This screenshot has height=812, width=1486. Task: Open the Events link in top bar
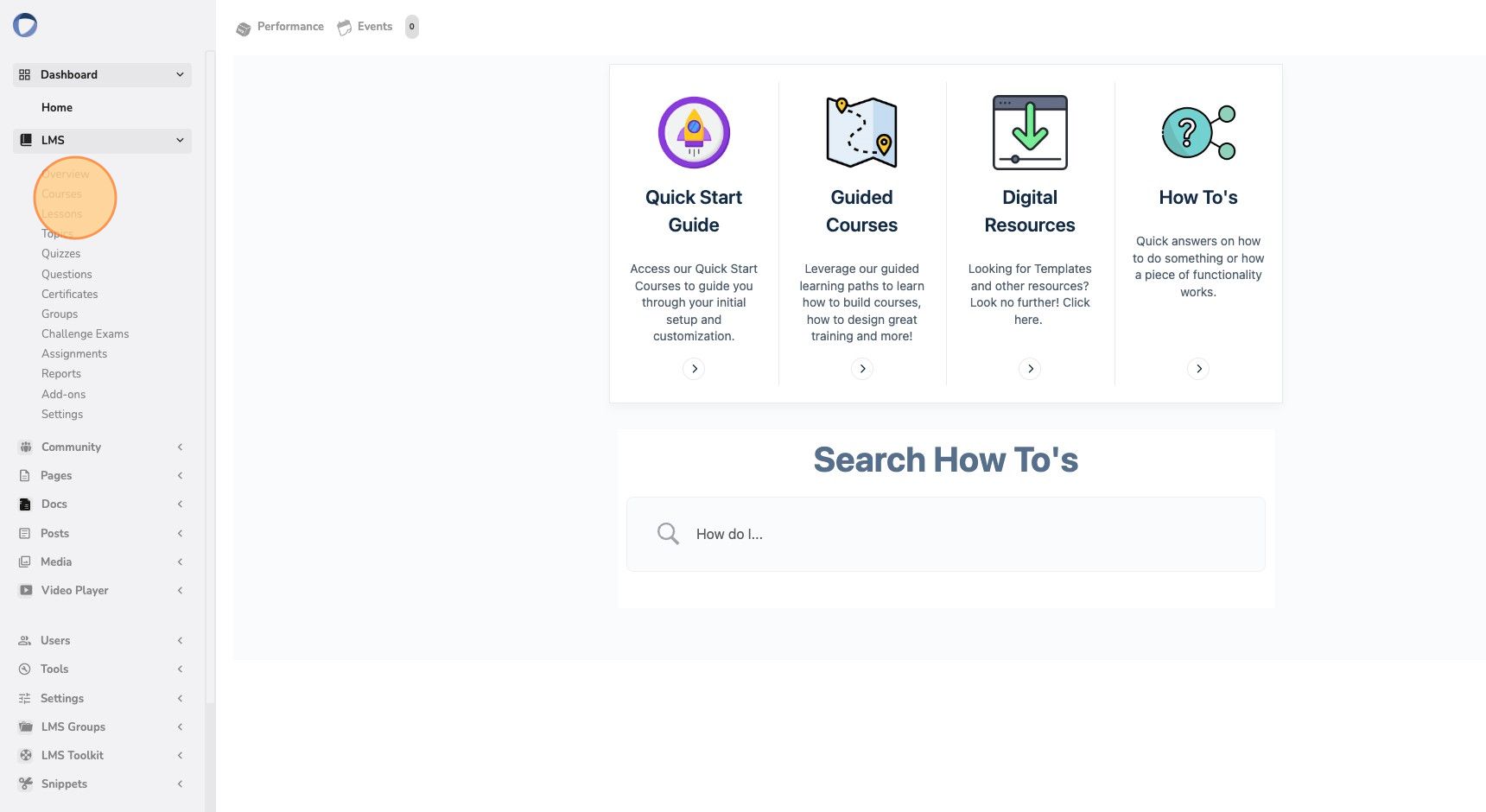375,27
